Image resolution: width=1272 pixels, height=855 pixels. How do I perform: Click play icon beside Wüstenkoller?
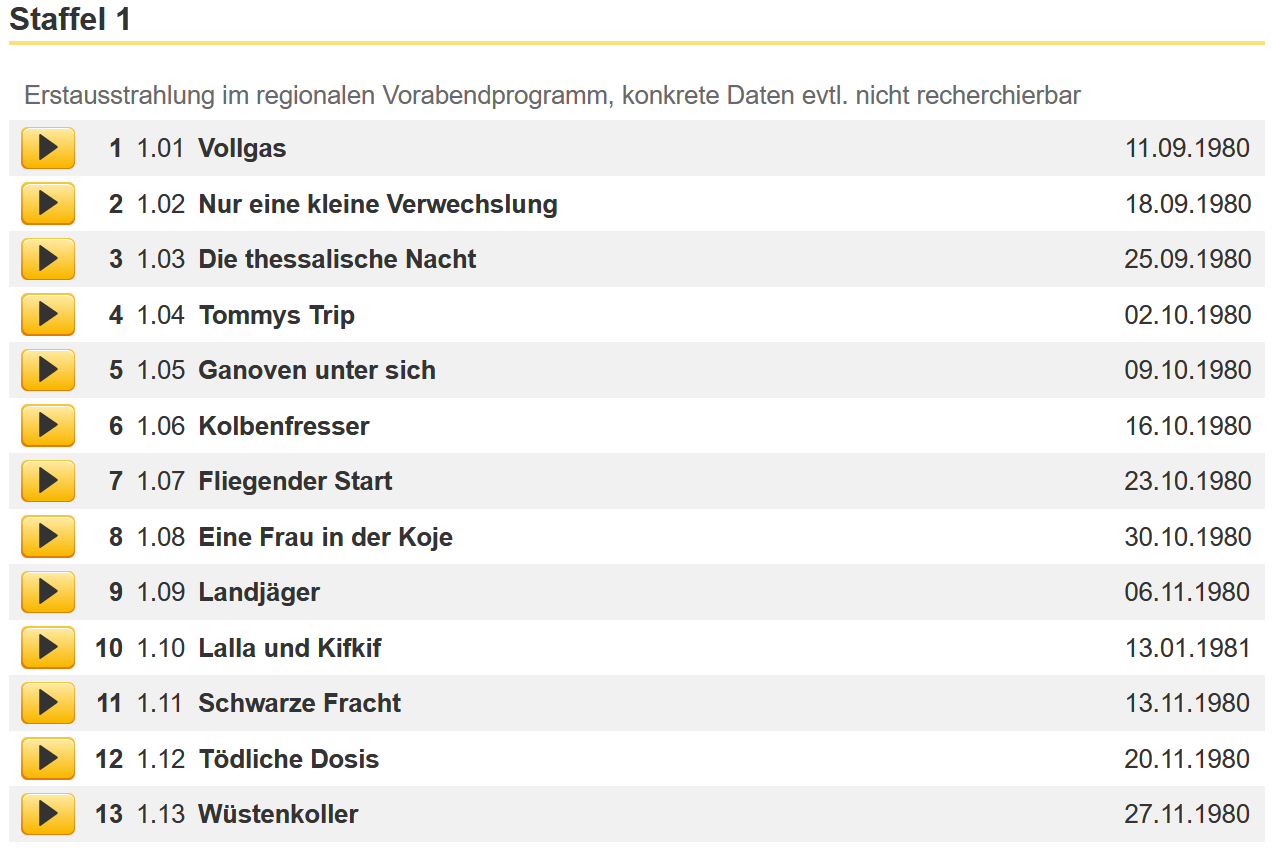point(48,814)
